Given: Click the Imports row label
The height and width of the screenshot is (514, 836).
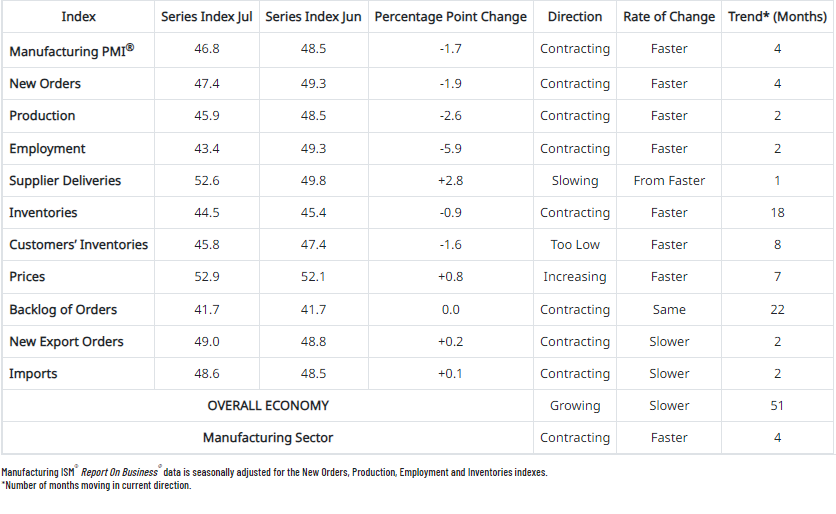Looking at the screenshot, I should [x=33, y=374].
